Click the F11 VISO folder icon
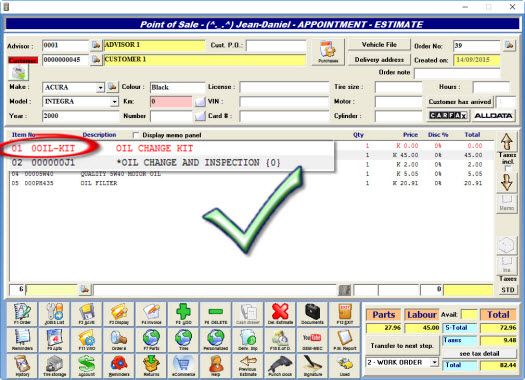525x380 pixels. [86, 340]
